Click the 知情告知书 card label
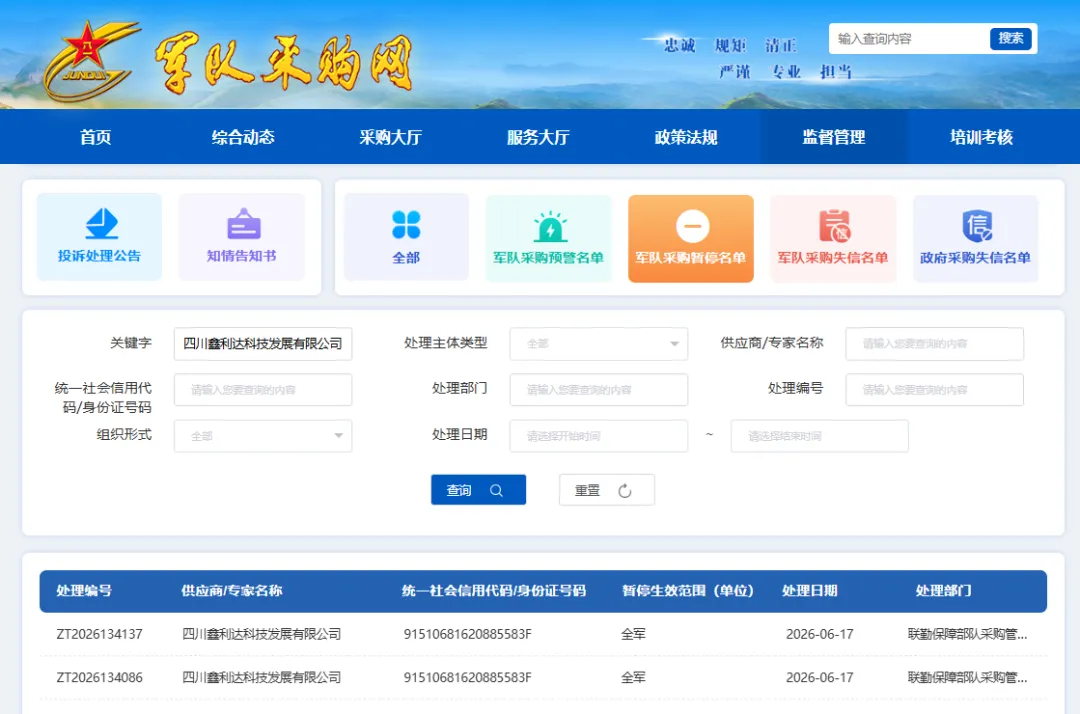 (242, 255)
